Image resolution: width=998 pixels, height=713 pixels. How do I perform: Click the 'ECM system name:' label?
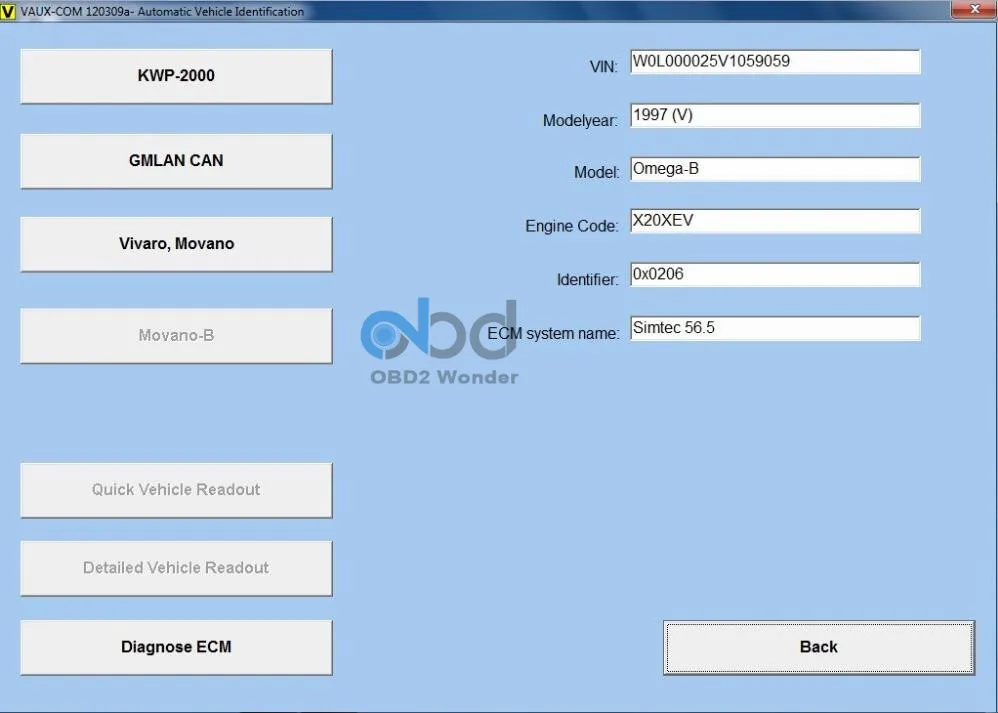click(553, 333)
